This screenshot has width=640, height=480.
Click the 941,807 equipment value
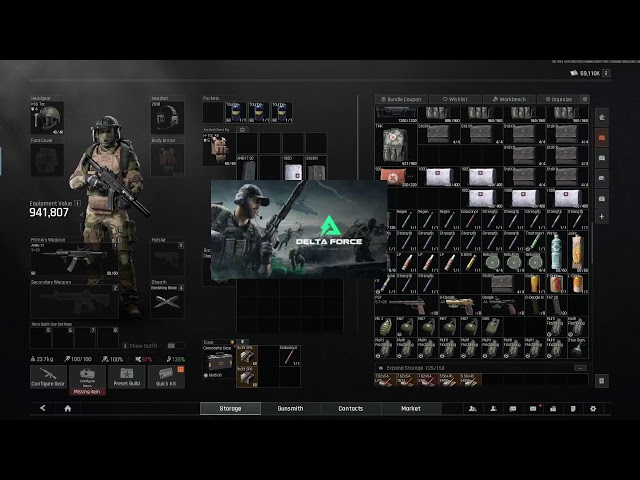pyautogui.click(x=49, y=212)
